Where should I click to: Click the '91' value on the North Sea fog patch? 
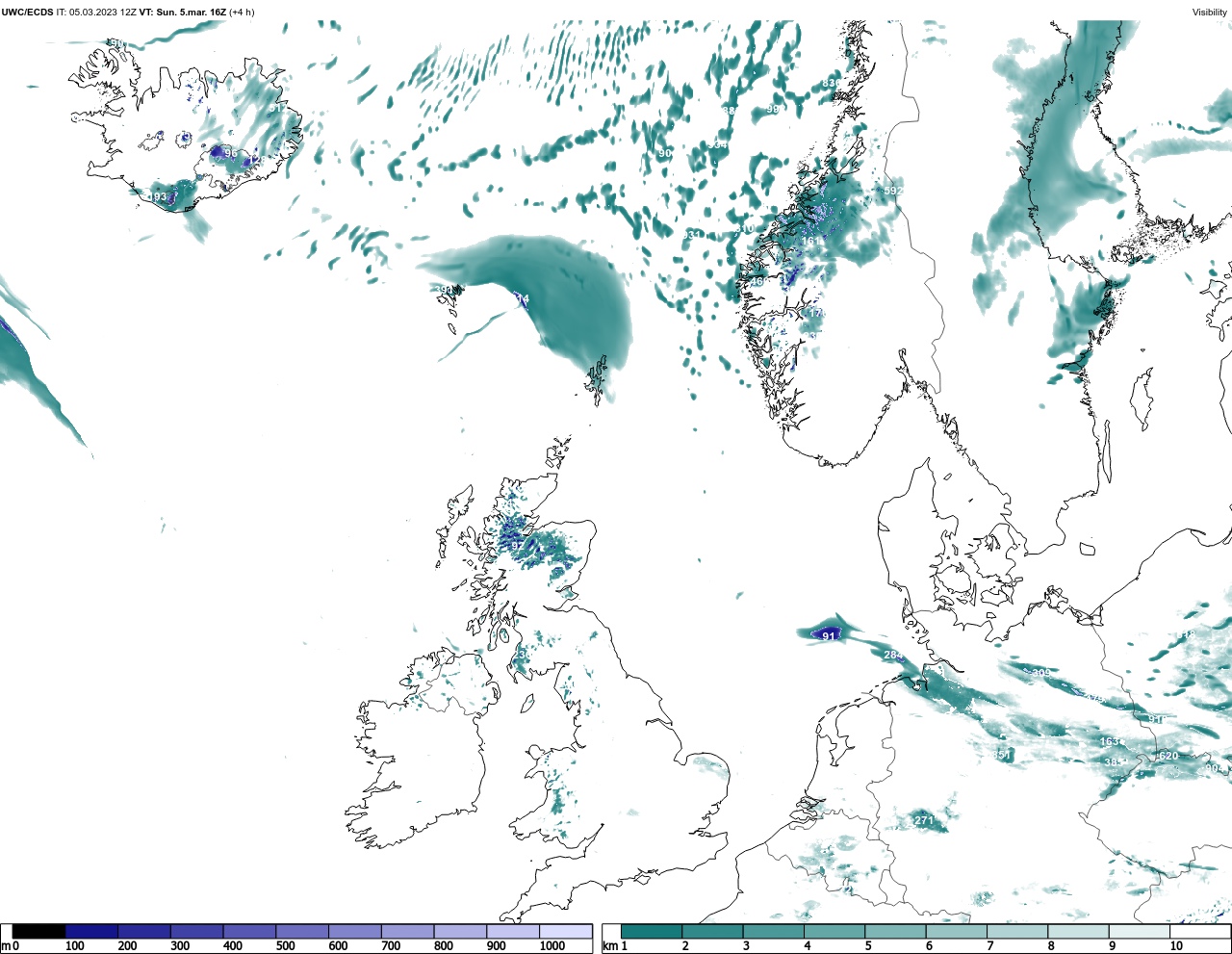[829, 636]
